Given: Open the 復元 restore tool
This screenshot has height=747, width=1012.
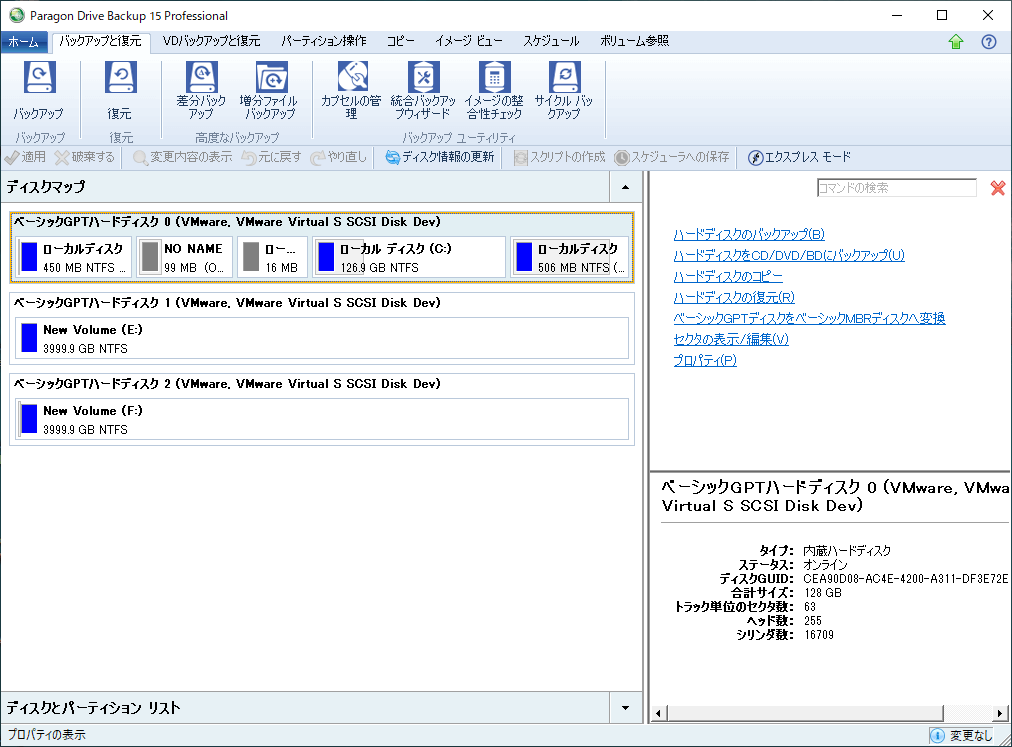Looking at the screenshot, I should 120,90.
